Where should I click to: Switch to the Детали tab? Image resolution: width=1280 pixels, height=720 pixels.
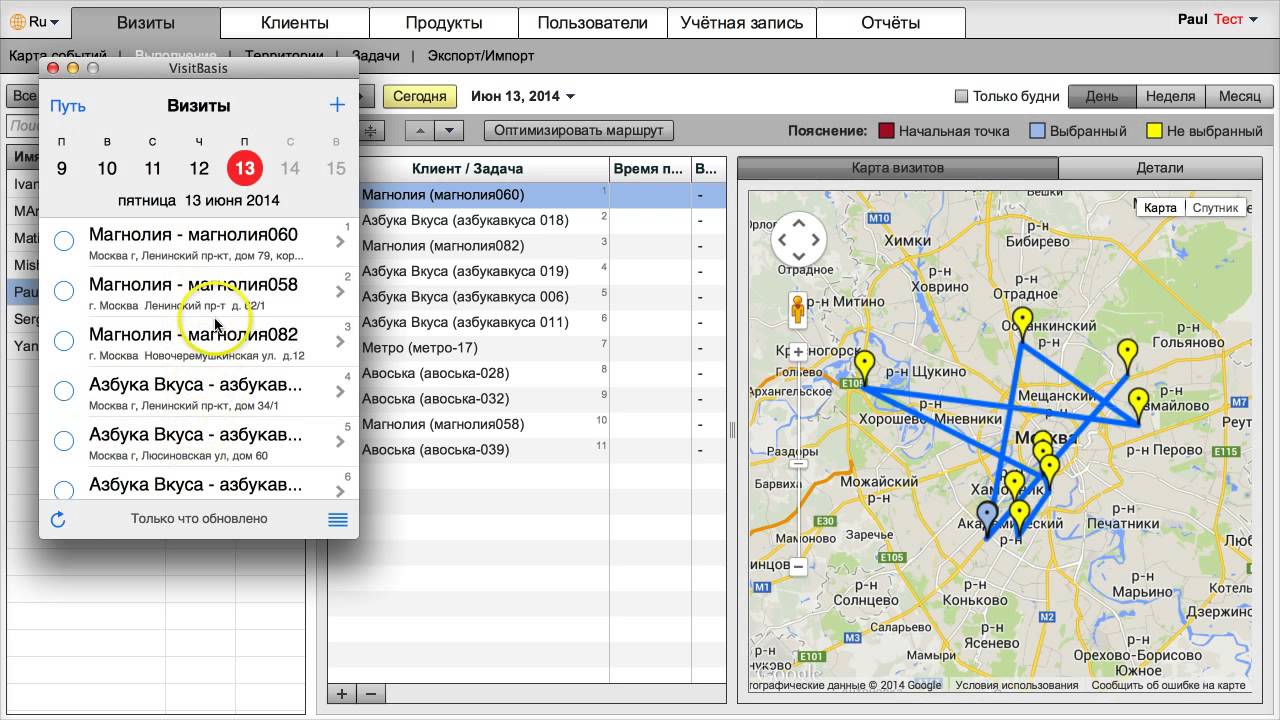point(1160,168)
